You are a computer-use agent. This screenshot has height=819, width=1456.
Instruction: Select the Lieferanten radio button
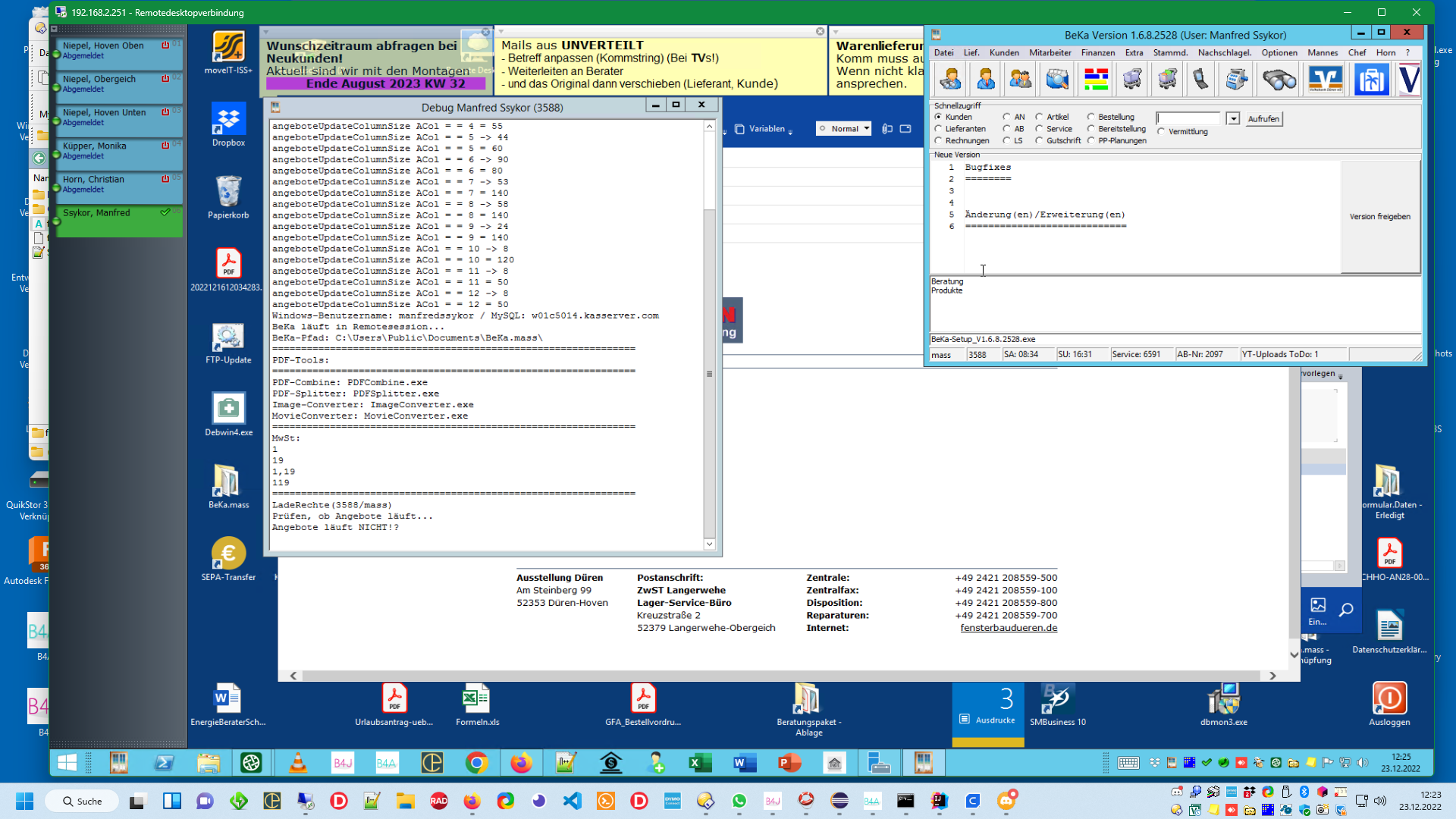(x=939, y=129)
